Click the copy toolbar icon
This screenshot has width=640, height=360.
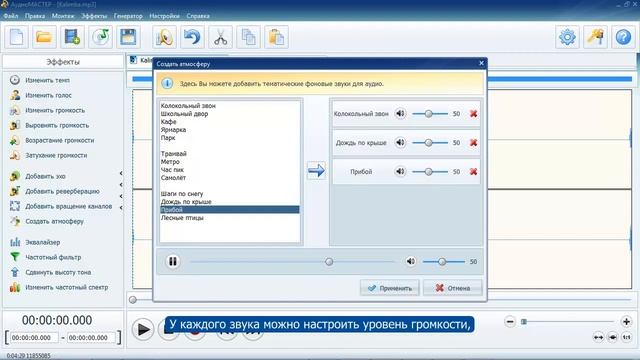pos(248,37)
